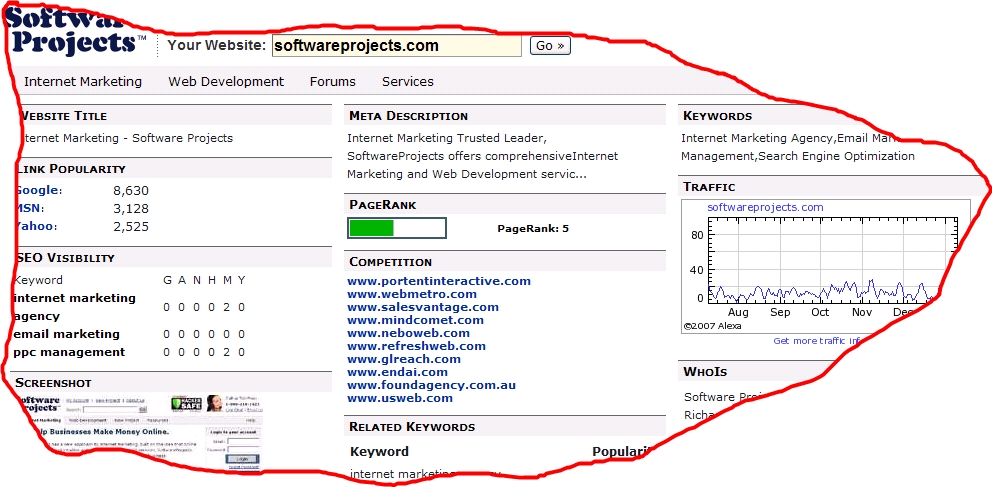This screenshot has height=487, width=992.
Task: Select the 'ppc management' keyword row
Action: tap(129, 352)
